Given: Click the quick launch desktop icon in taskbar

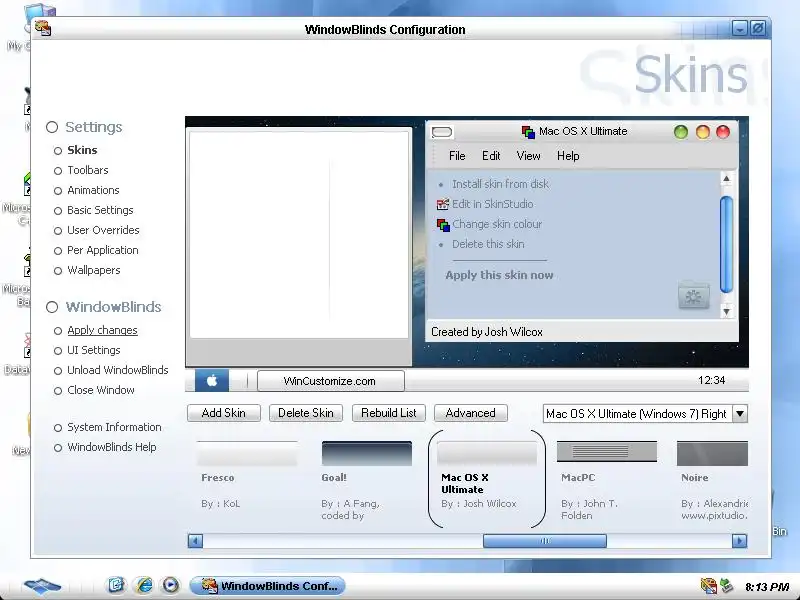Looking at the screenshot, I should coord(116,585).
